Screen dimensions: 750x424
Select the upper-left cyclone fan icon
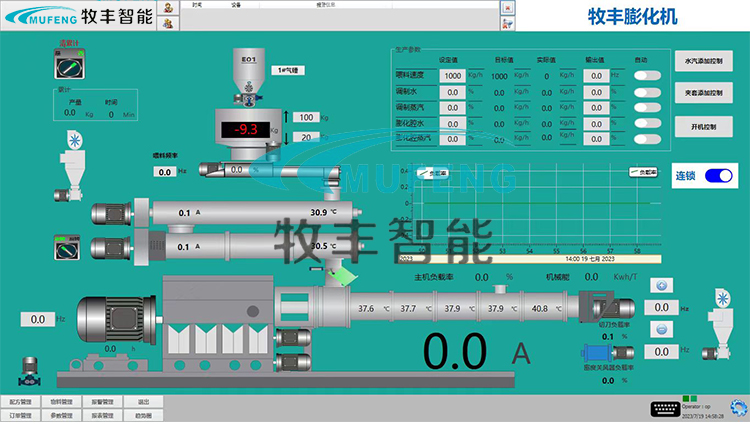[74, 142]
